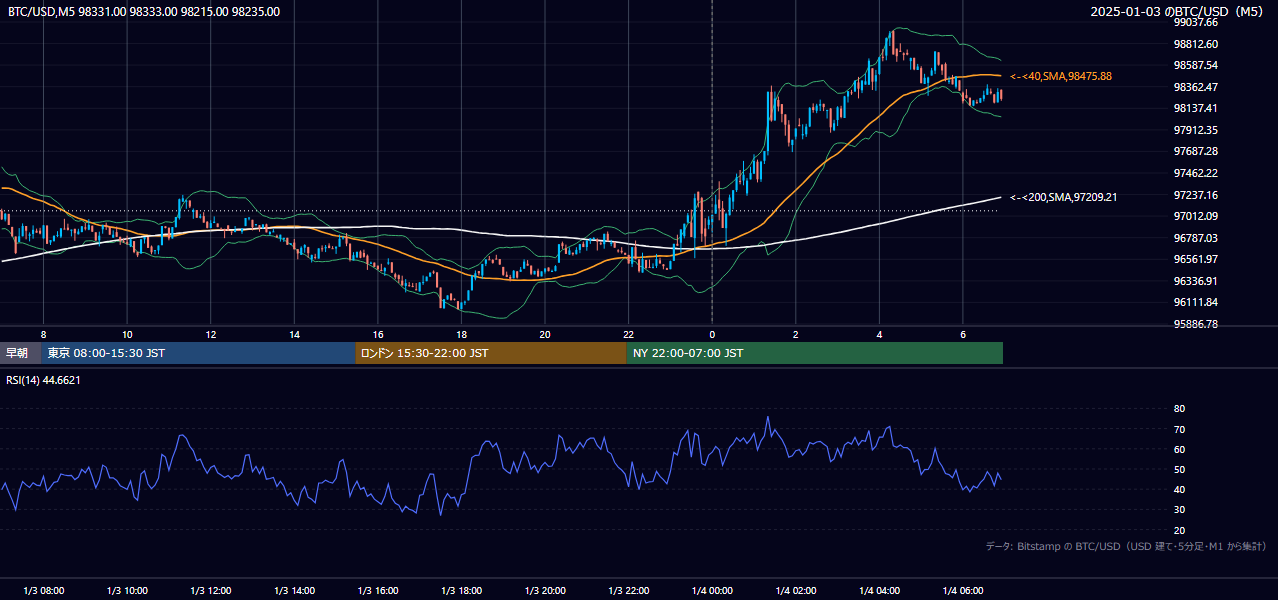Click hour label 16 under the price chart
The height and width of the screenshot is (600, 1278).
coord(377,334)
